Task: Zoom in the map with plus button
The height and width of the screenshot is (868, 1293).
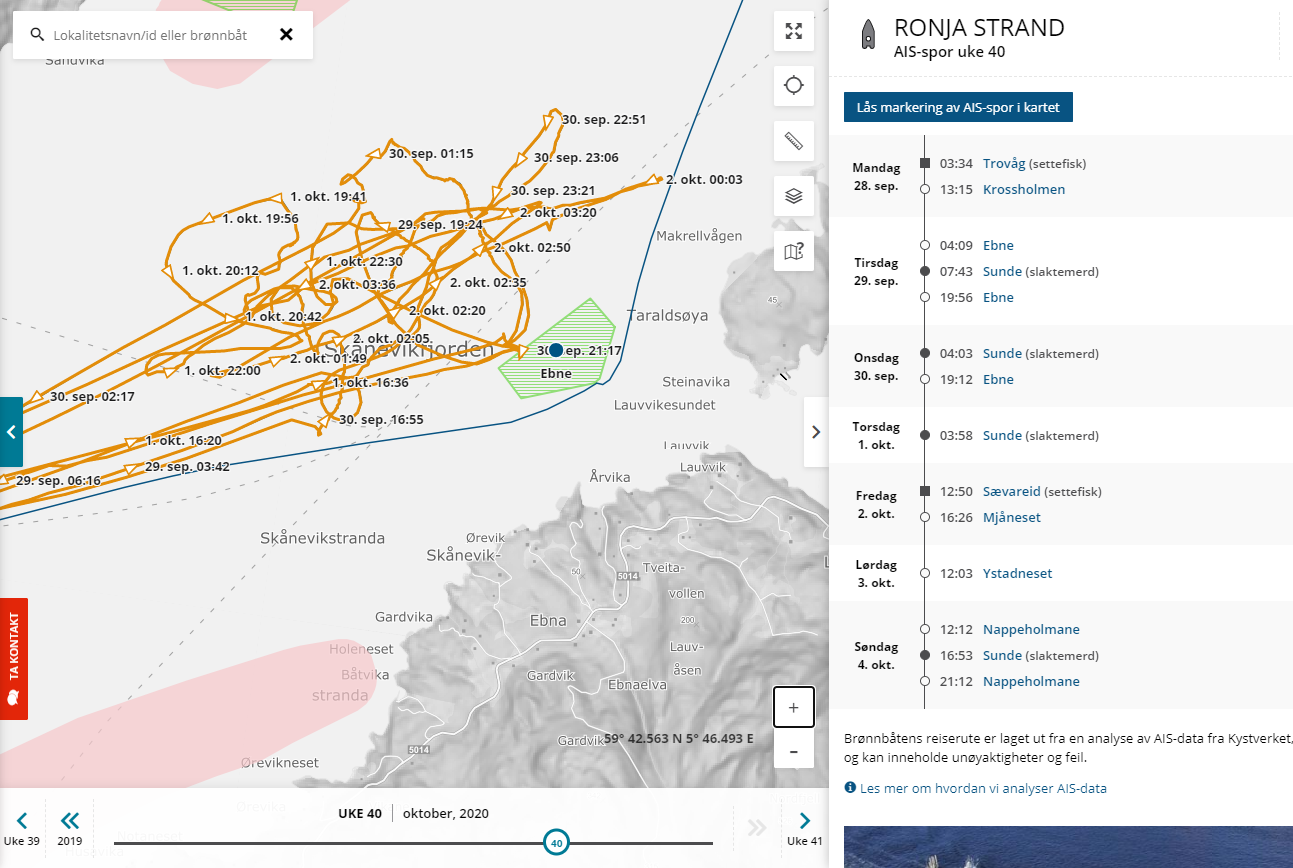Action: point(794,707)
